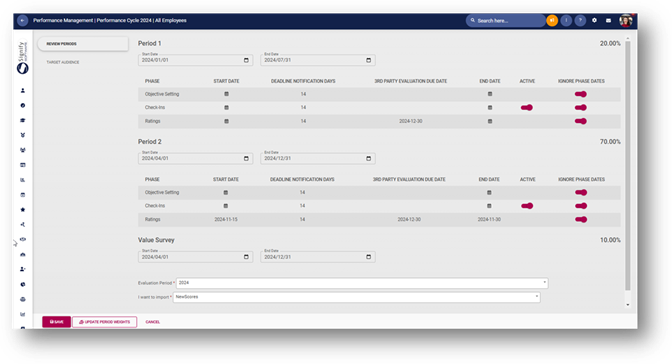Pick Period 1 Check-Ins start date calendar

(x=226, y=108)
